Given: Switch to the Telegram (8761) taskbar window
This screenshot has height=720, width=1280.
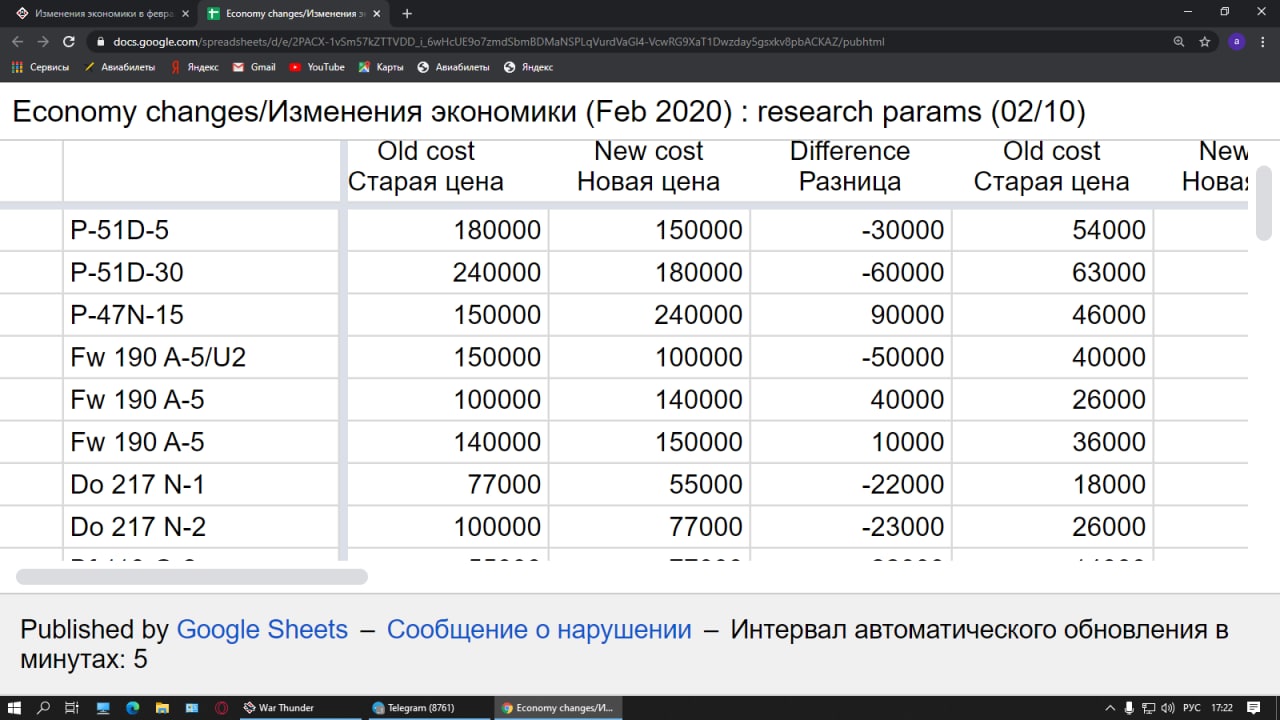Looking at the screenshot, I should pos(429,707).
